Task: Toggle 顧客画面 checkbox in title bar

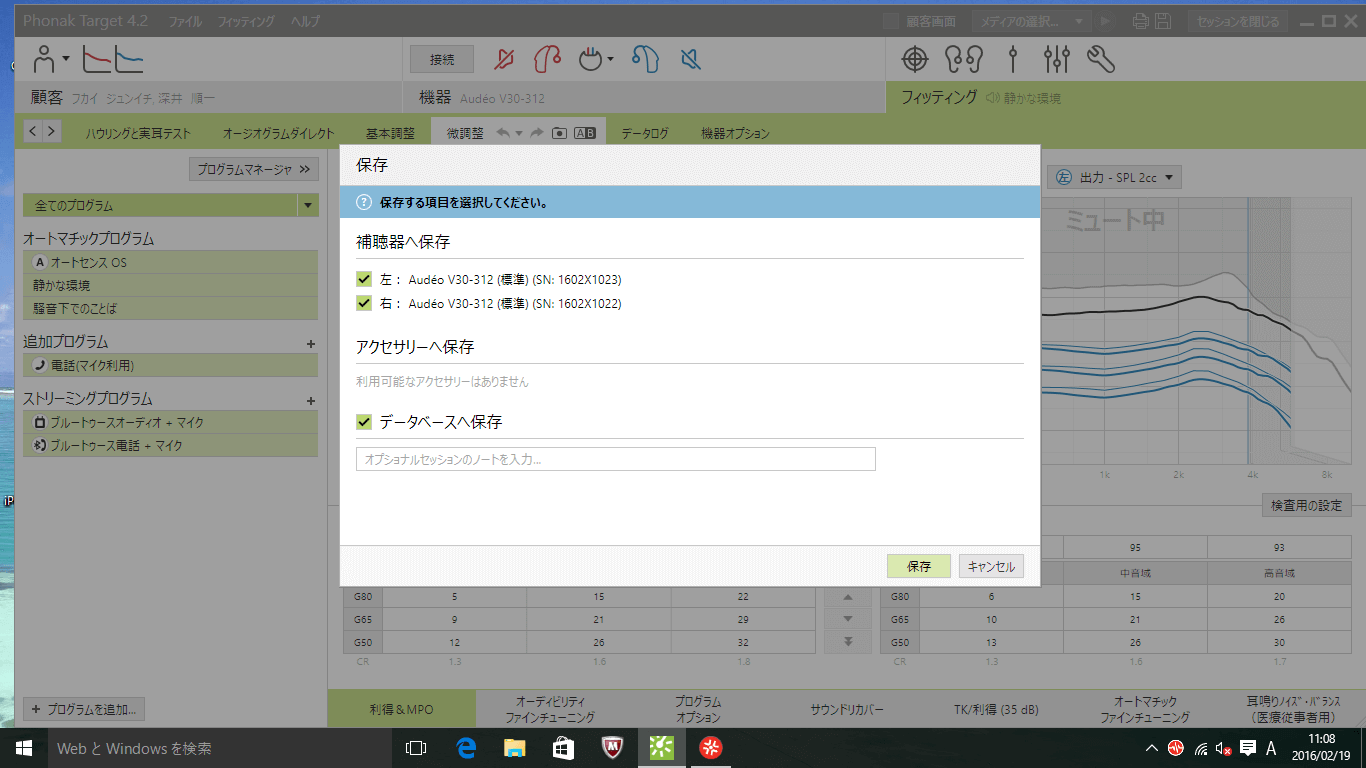Action: click(891, 21)
